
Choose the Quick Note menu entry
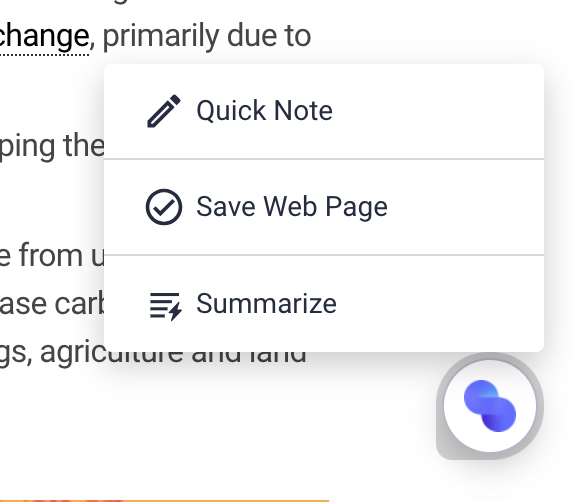[324, 112]
